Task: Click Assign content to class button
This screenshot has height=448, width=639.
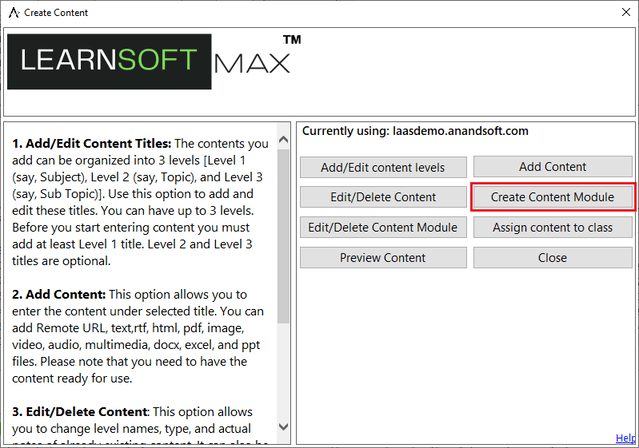Action: click(552, 227)
